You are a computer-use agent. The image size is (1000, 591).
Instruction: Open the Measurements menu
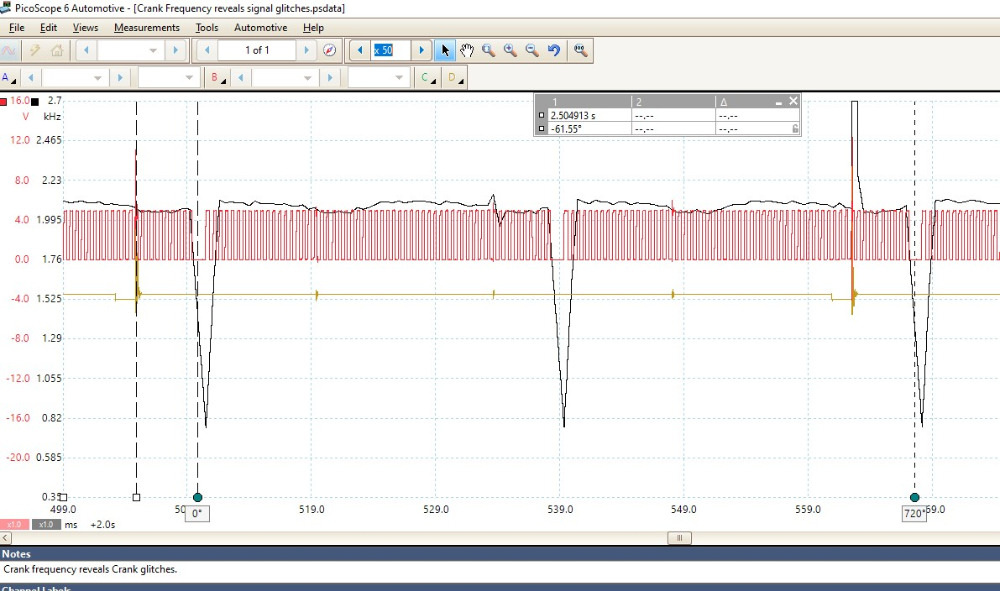pos(146,28)
